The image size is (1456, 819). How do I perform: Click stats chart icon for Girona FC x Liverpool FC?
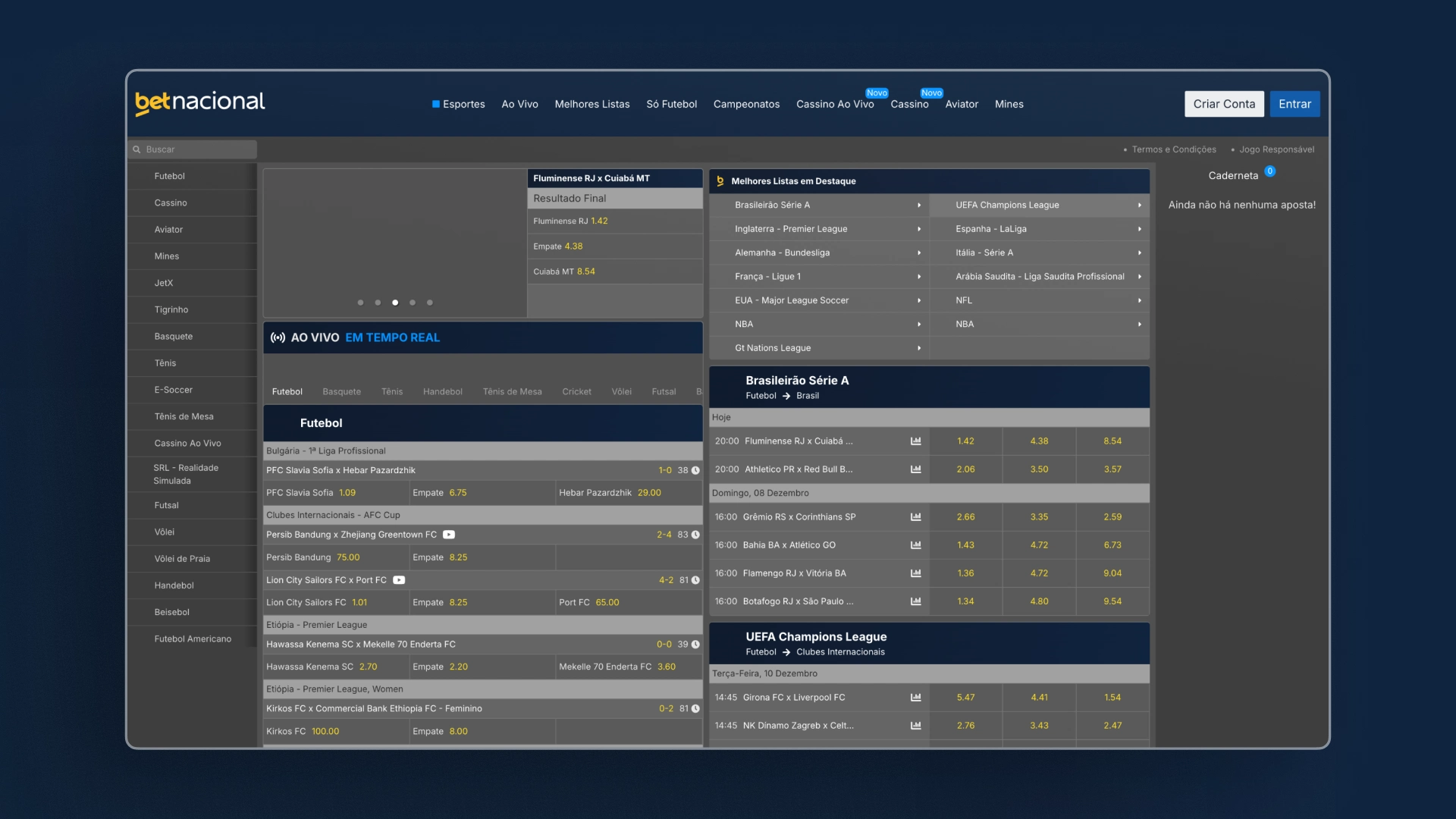point(915,697)
